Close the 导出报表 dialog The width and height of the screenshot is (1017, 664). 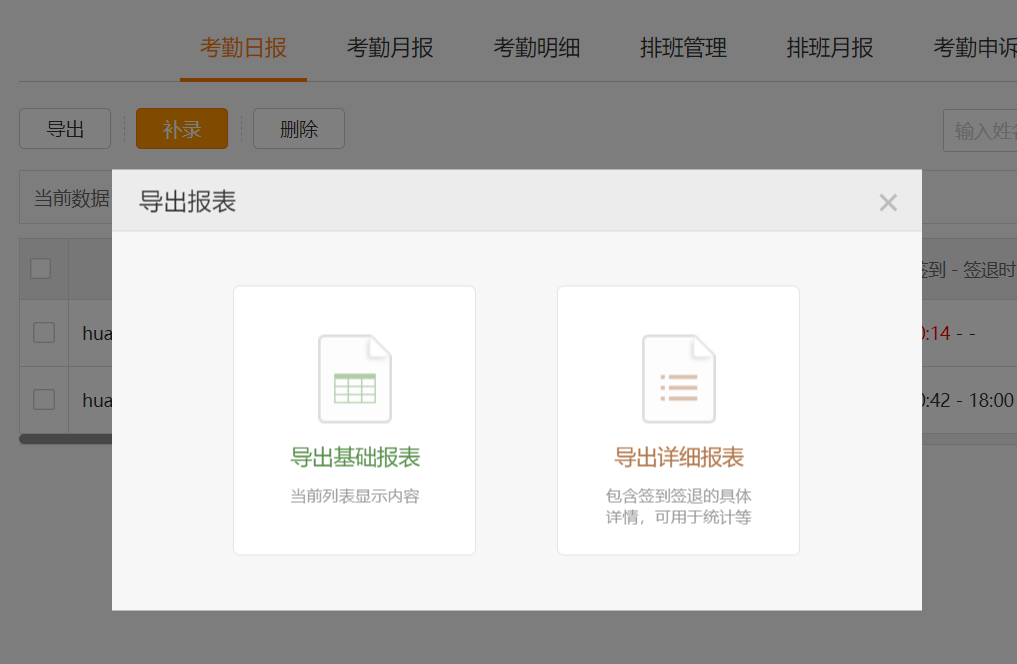(888, 202)
